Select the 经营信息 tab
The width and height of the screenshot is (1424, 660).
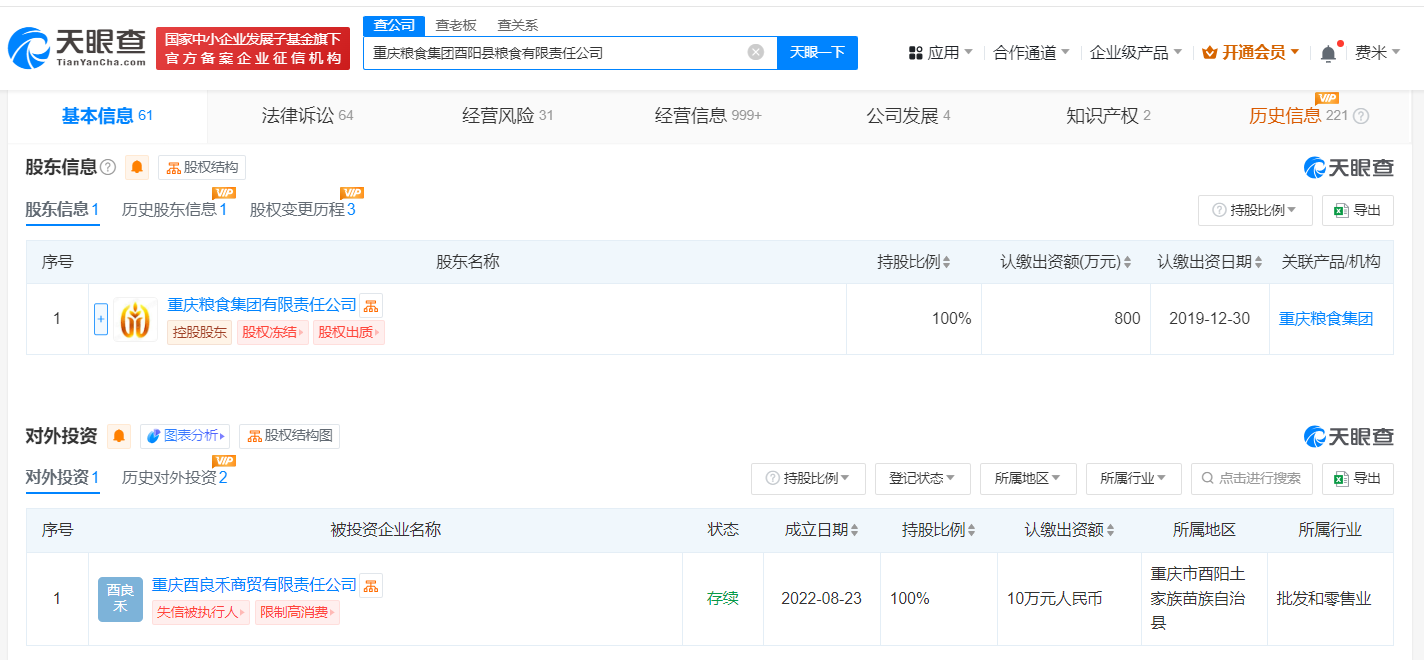coord(708,116)
